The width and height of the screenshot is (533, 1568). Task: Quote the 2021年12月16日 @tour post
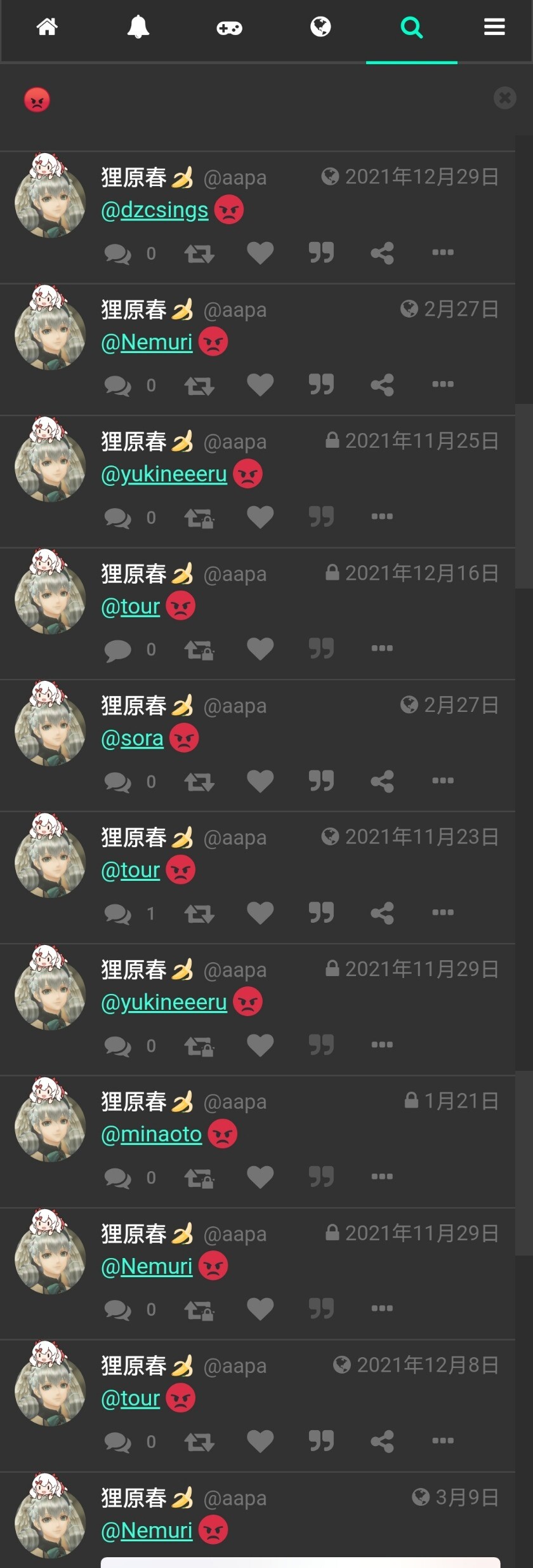tap(321, 648)
